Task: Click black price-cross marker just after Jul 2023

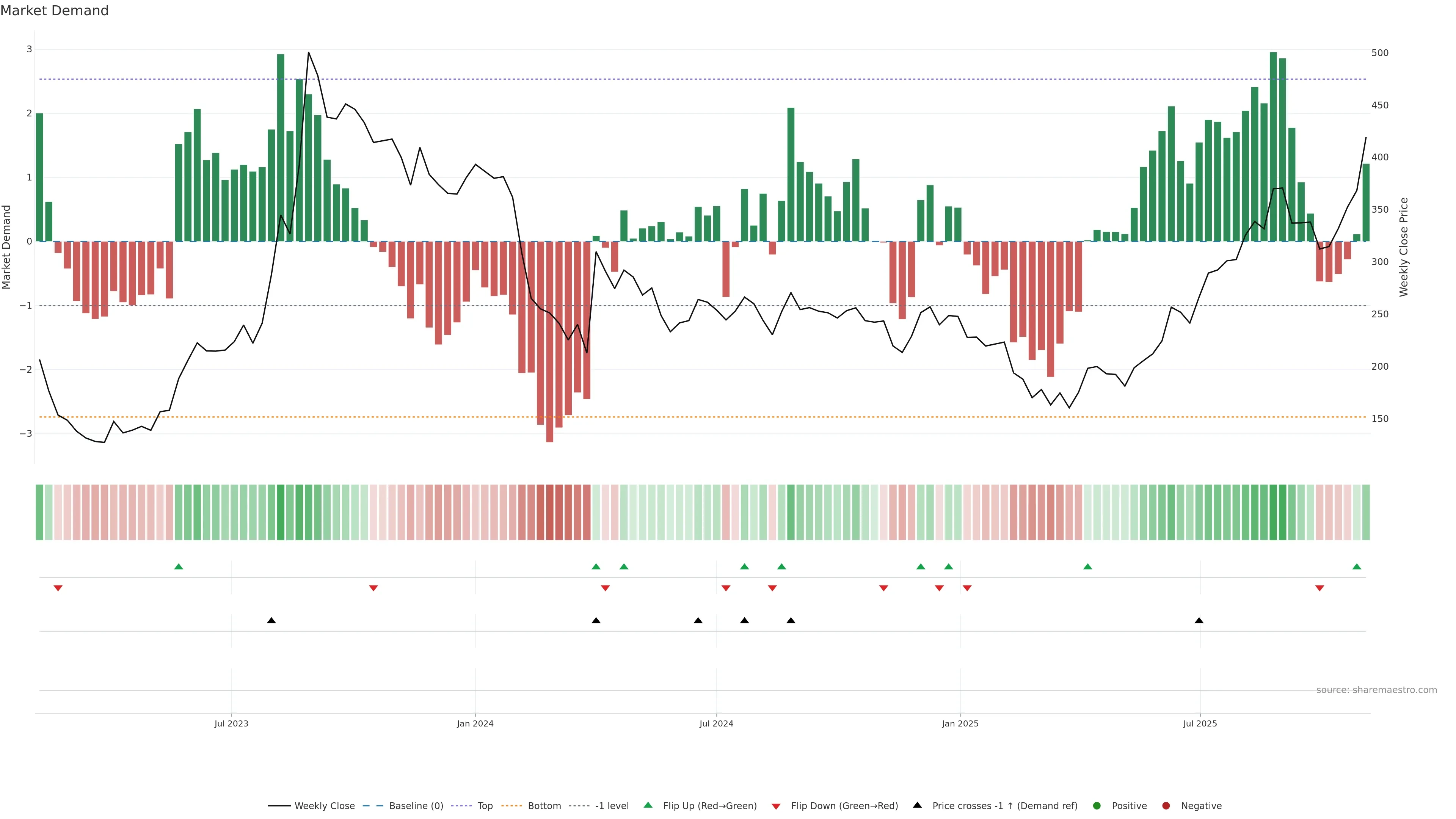Action: pyautogui.click(x=271, y=621)
